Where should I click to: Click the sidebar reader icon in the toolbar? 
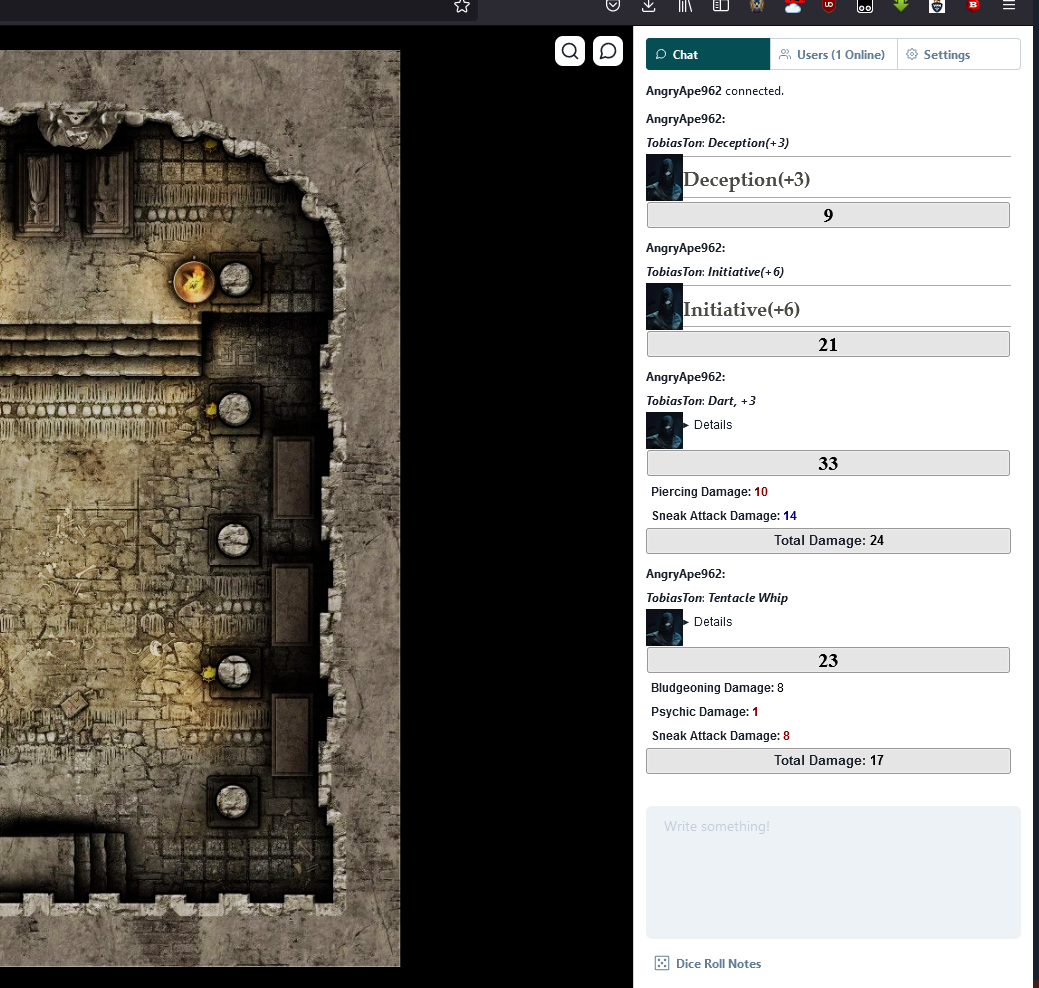click(720, 7)
